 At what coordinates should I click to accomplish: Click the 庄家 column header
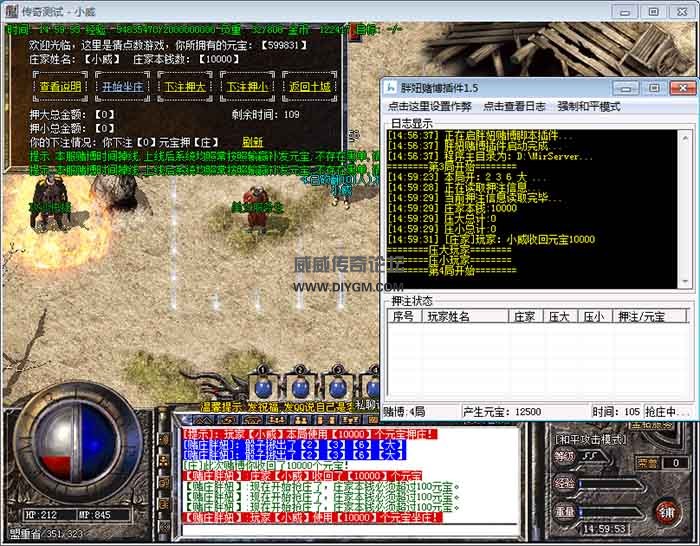click(x=525, y=317)
